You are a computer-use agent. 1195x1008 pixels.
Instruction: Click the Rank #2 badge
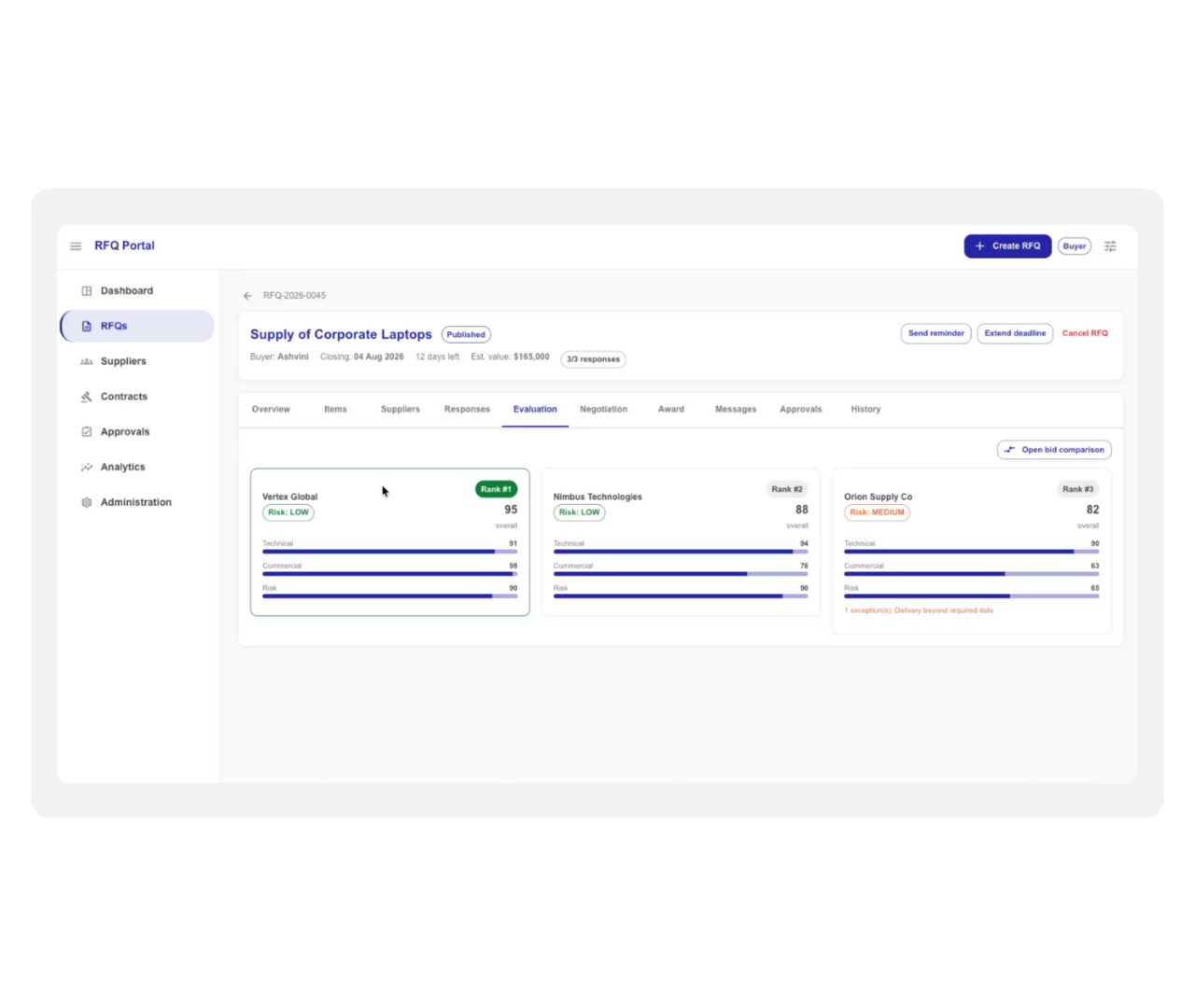[x=787, y=489]
